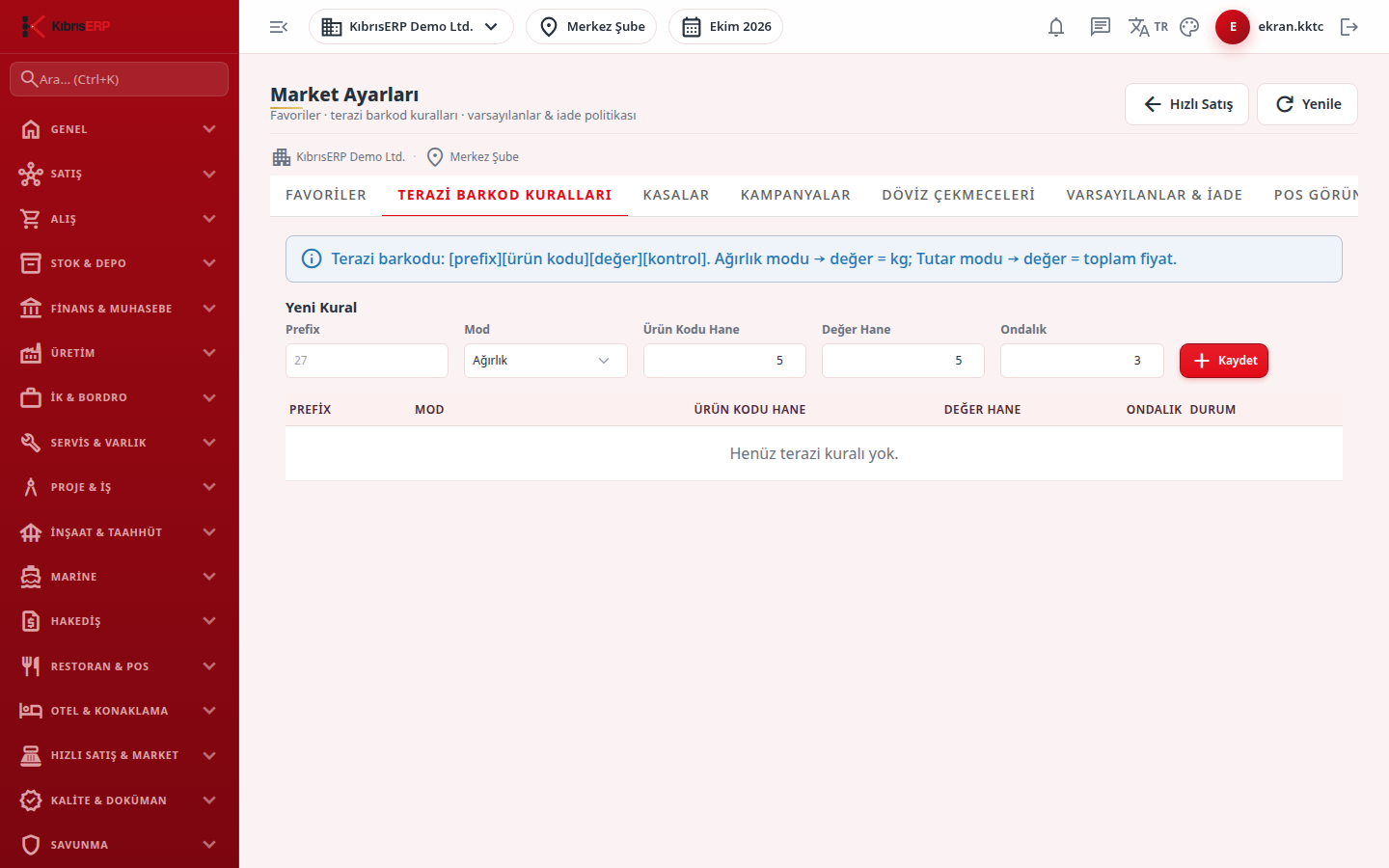Expand HAKEDİŞ menu chevron

click(209, 621)
